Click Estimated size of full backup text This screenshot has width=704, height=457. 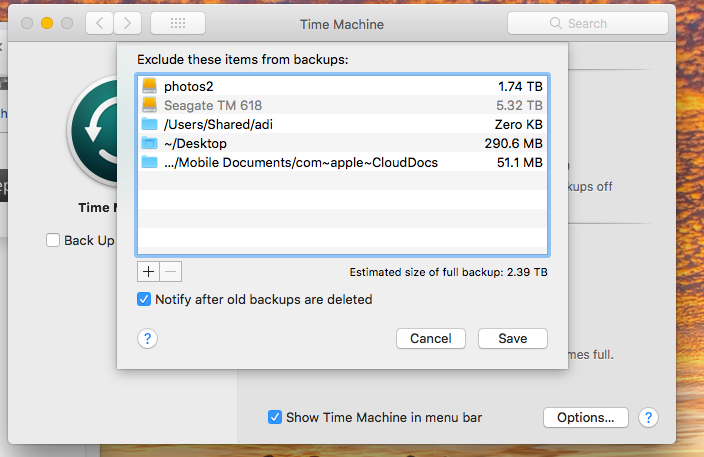click(x=449, y=272)
